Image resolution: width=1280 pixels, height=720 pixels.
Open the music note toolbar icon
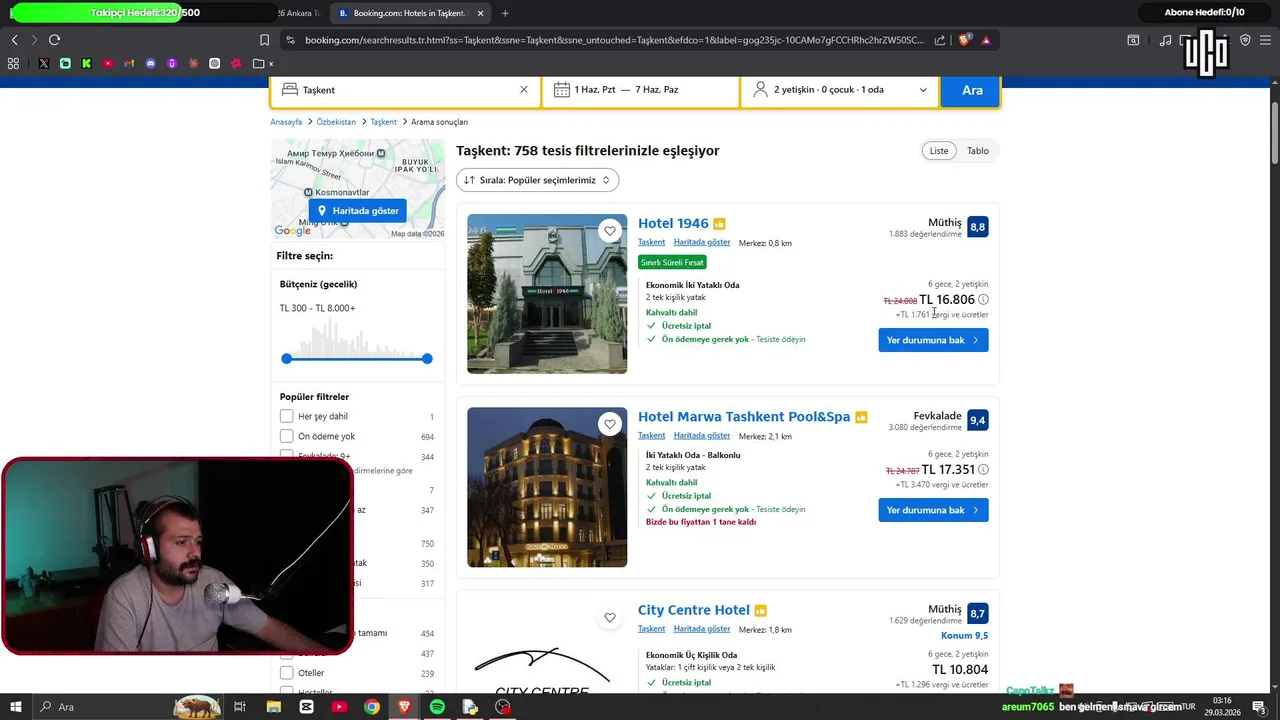1165,40
